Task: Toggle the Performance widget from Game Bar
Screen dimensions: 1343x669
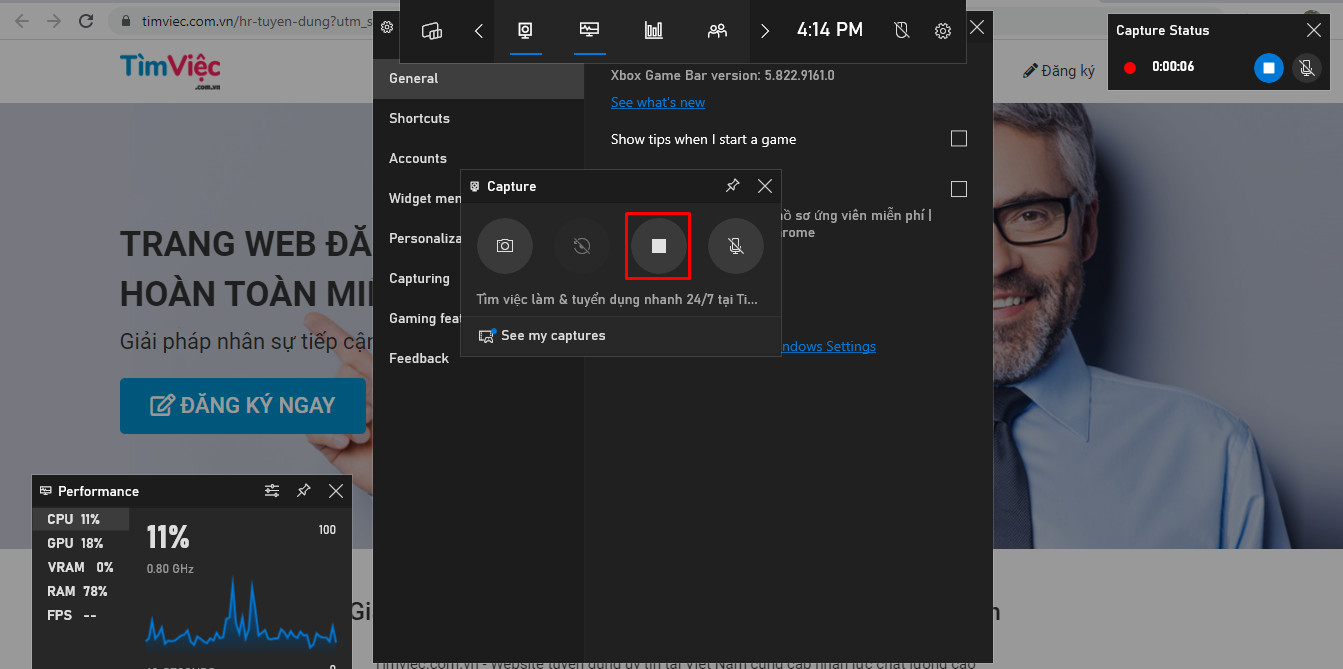Action: pyautogui.click(x=589, y=31)
